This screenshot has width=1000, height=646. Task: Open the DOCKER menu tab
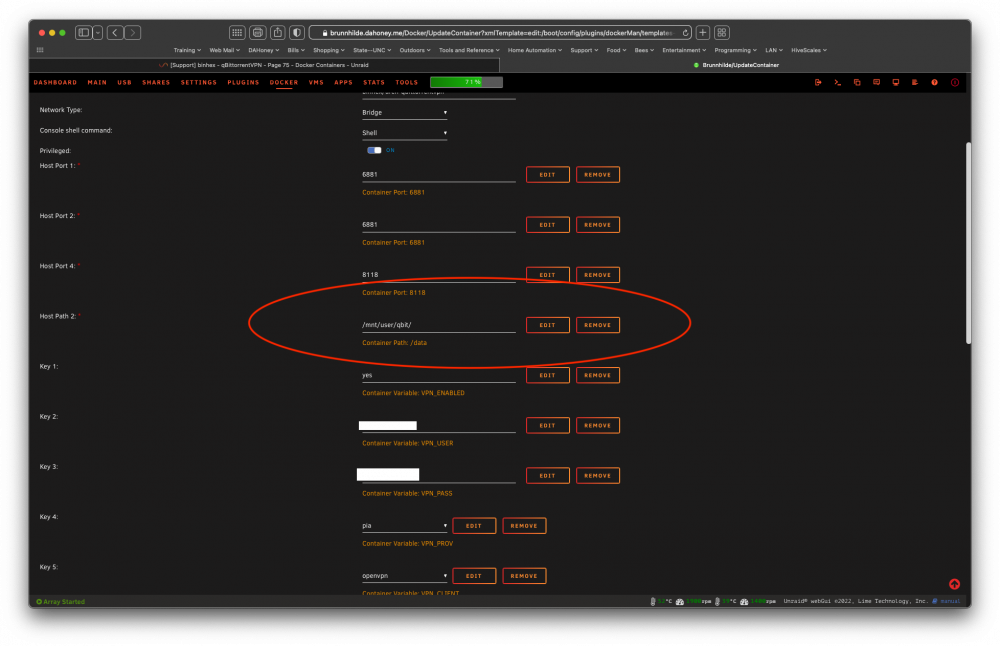[284, 82]
